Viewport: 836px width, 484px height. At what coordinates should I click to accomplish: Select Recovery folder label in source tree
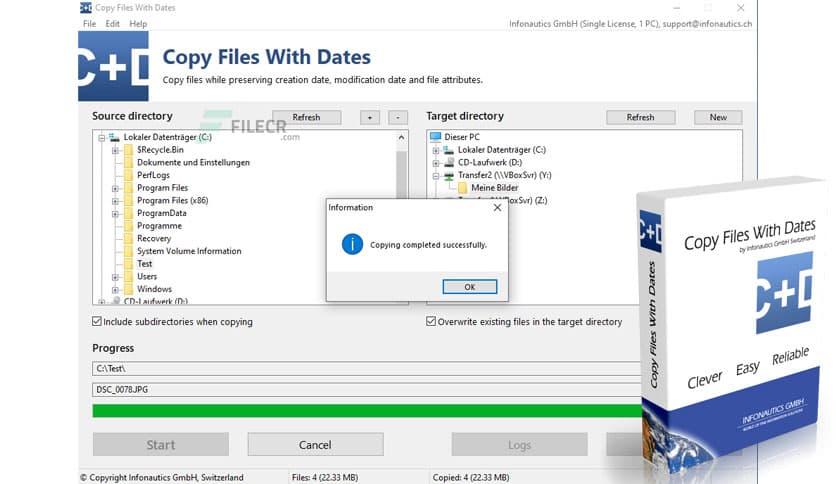click(154, 239)
